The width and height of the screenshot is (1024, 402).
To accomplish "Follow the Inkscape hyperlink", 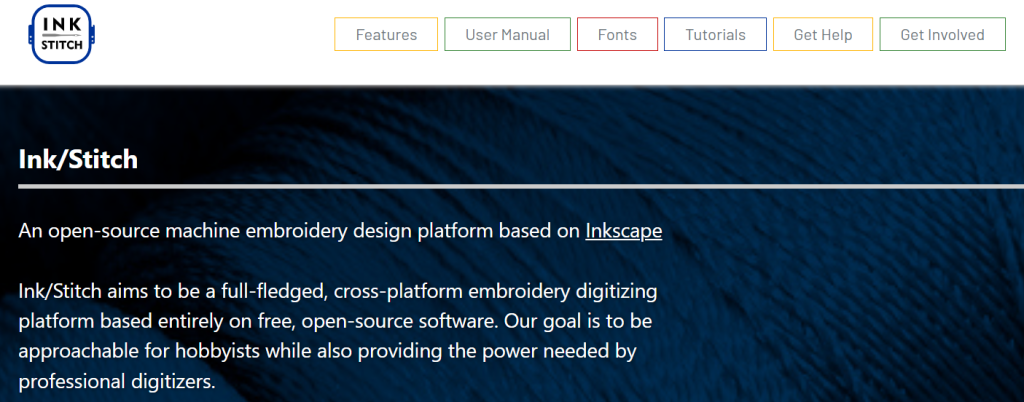I will [624, 231].
